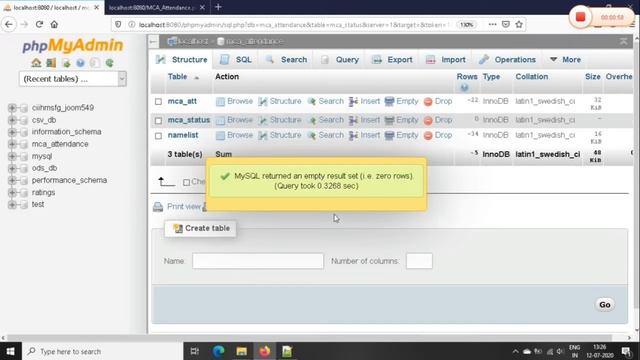Expand the cilhmsfg_joom549 database node
The width and height of the screenshot is (640, 360).
coord(12,108)
